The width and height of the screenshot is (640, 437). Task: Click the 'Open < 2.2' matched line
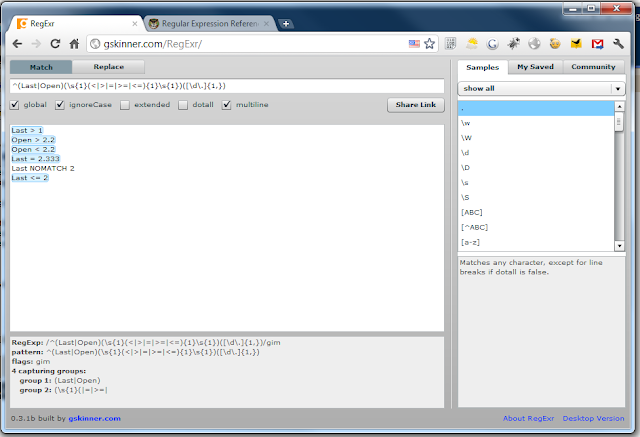tap(33, 149)
